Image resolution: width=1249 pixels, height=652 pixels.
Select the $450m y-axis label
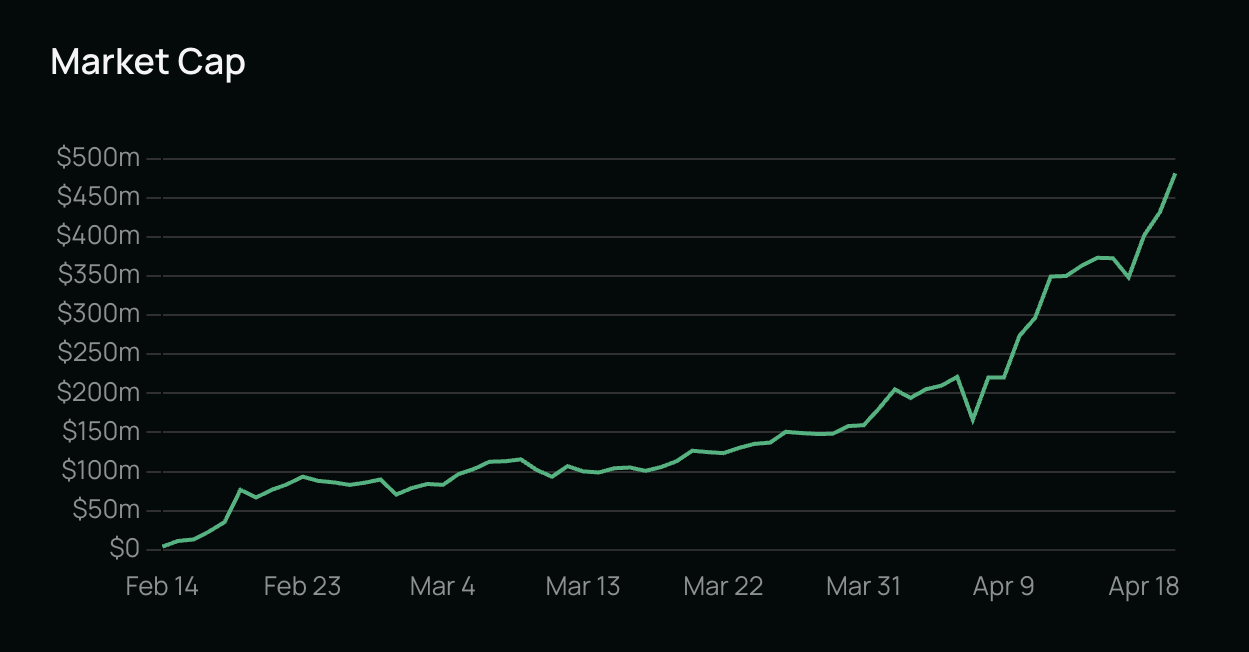pos(98,197)
